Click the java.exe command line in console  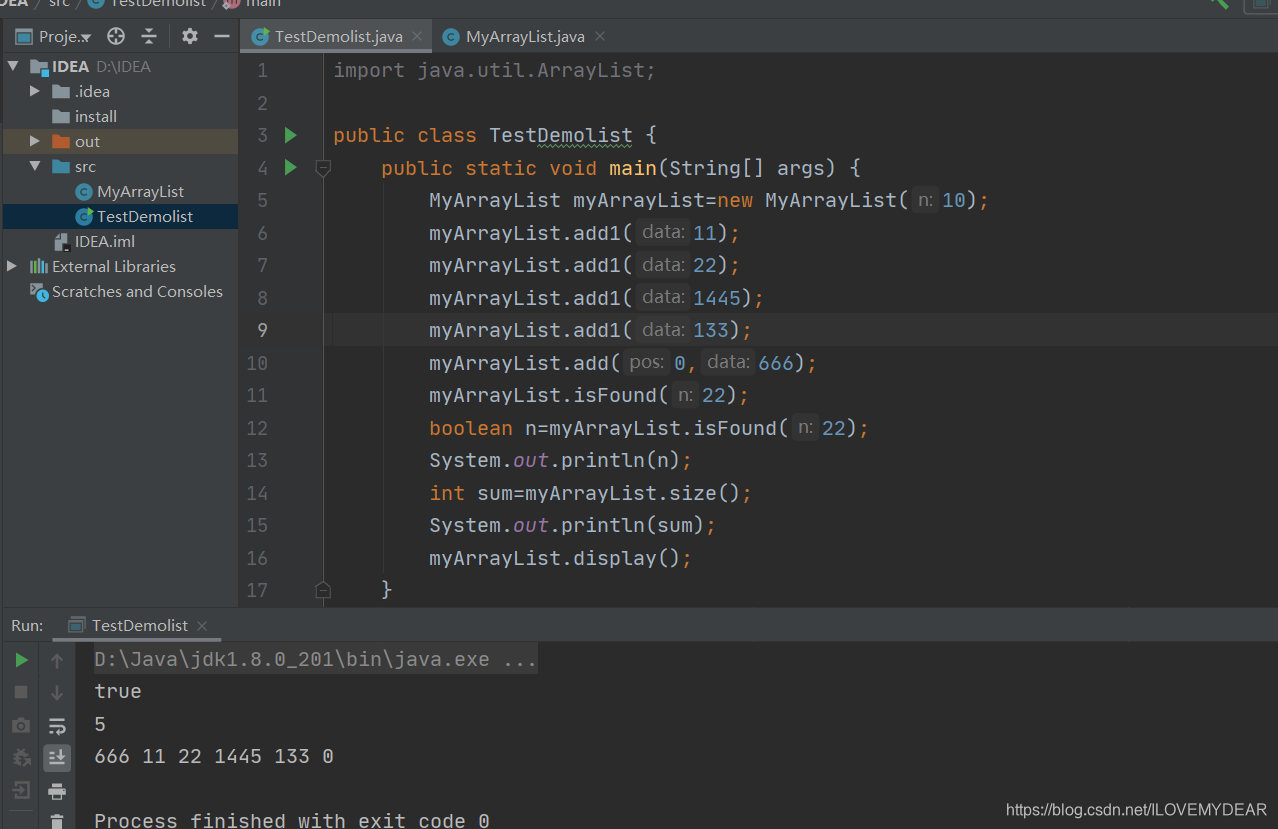[x=315, y=660]
